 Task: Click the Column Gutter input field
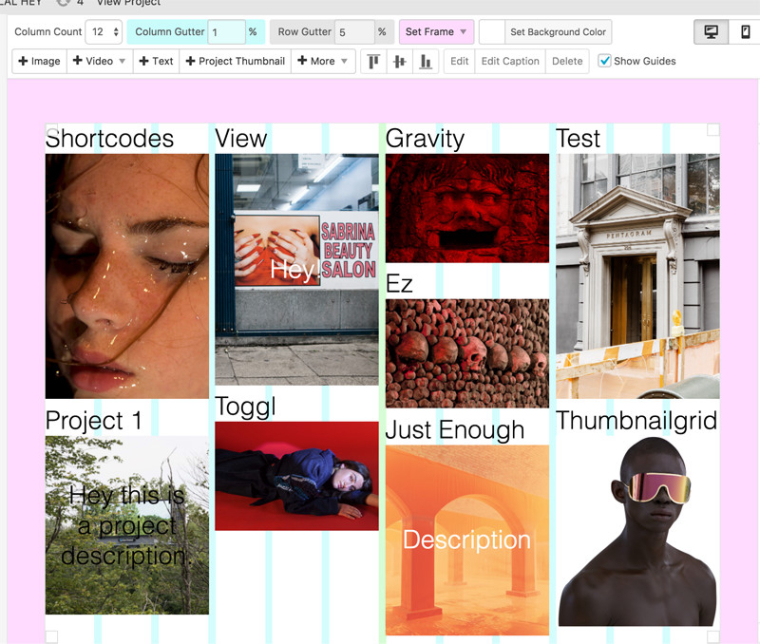227,32
